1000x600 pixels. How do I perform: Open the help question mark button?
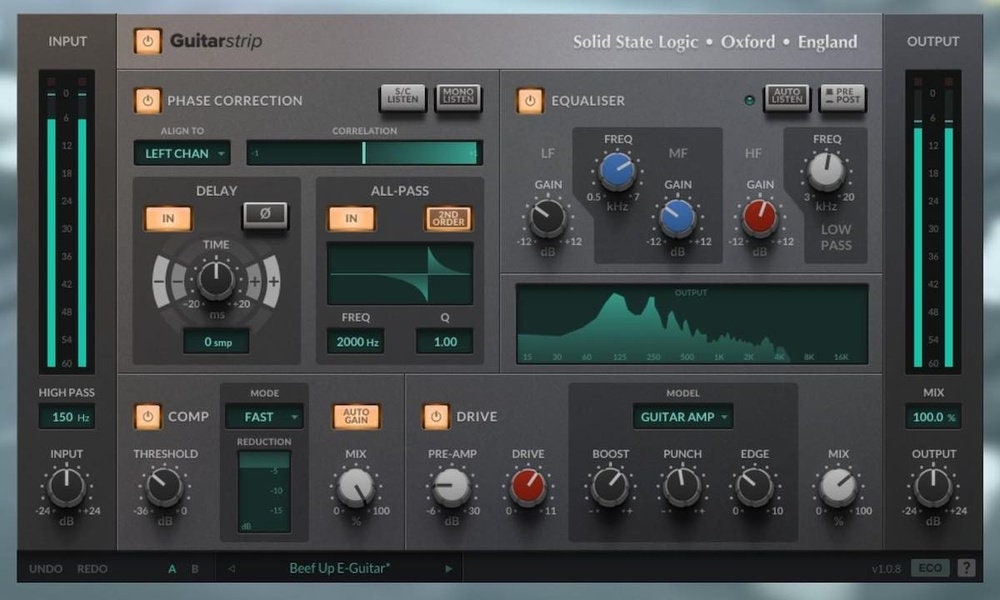pos(966,567)
